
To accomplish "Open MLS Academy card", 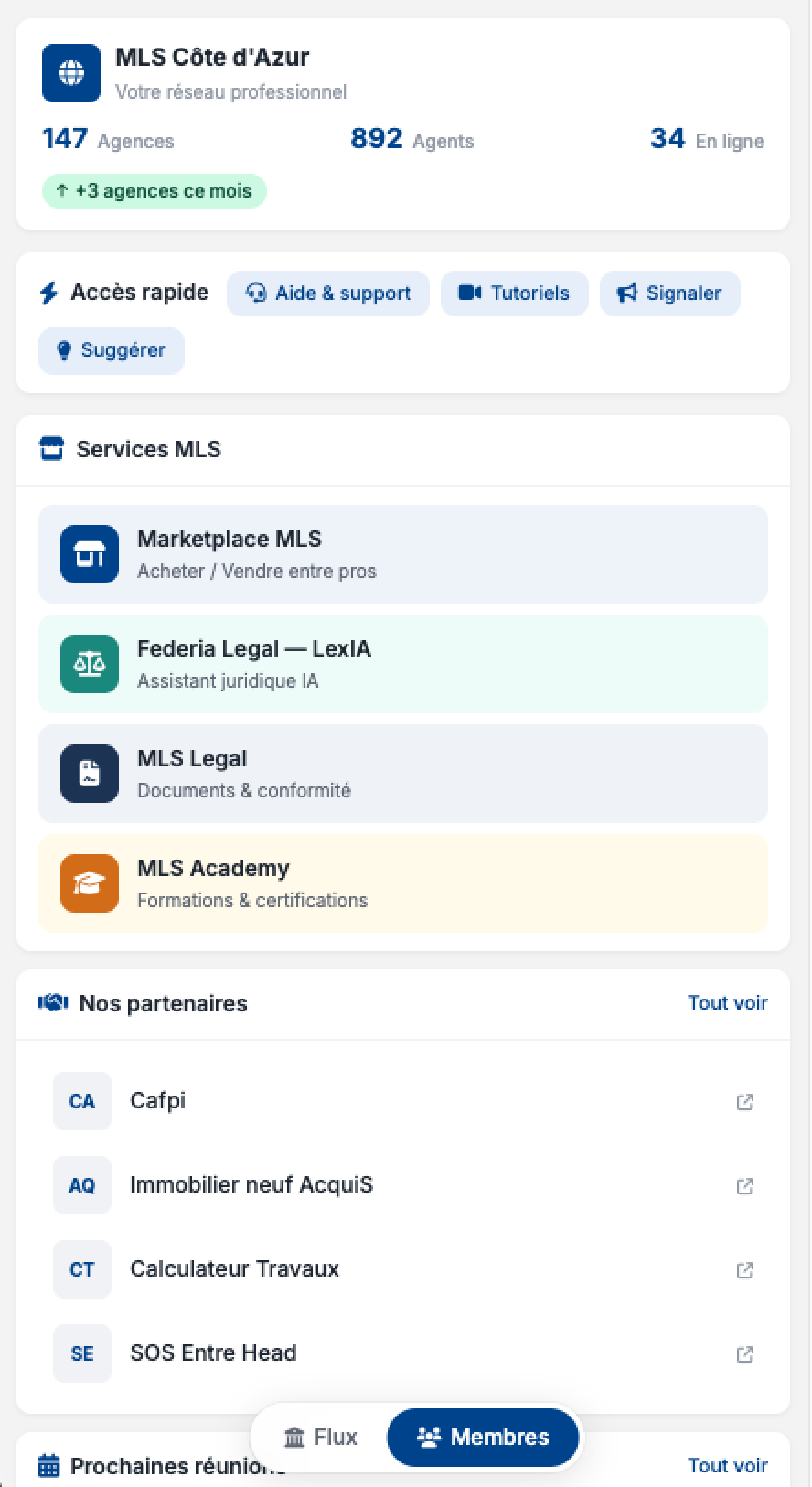I will pos(403,883).
